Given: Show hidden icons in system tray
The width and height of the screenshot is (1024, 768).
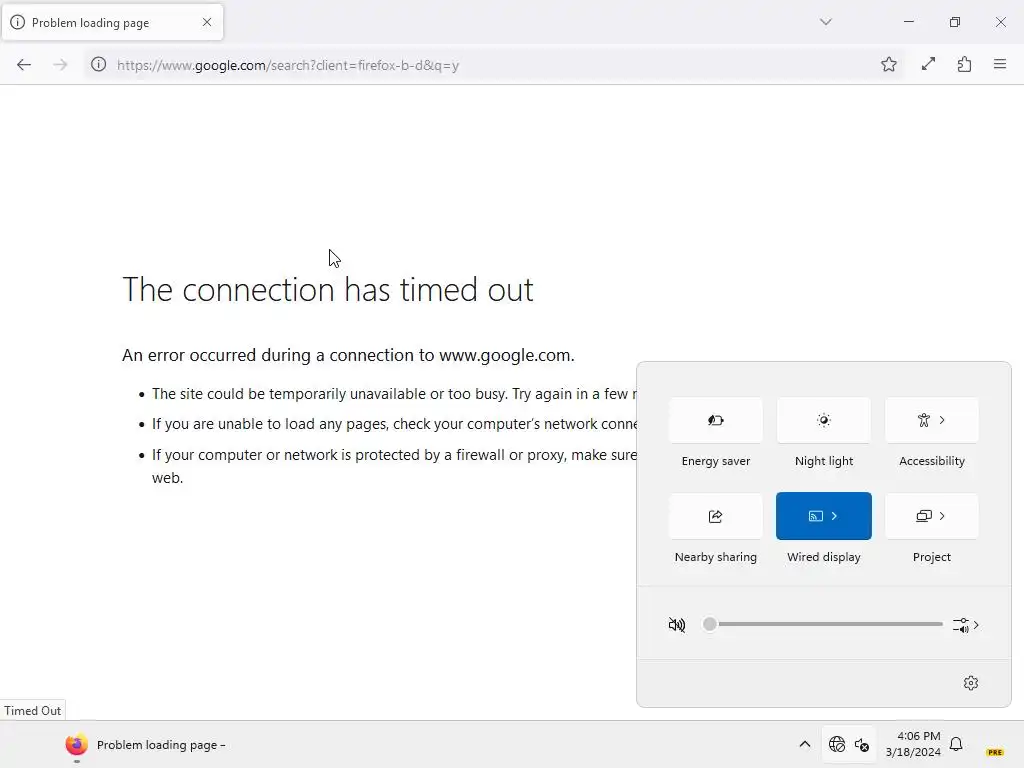Looking at the screenshot, I should click(805, 744).
